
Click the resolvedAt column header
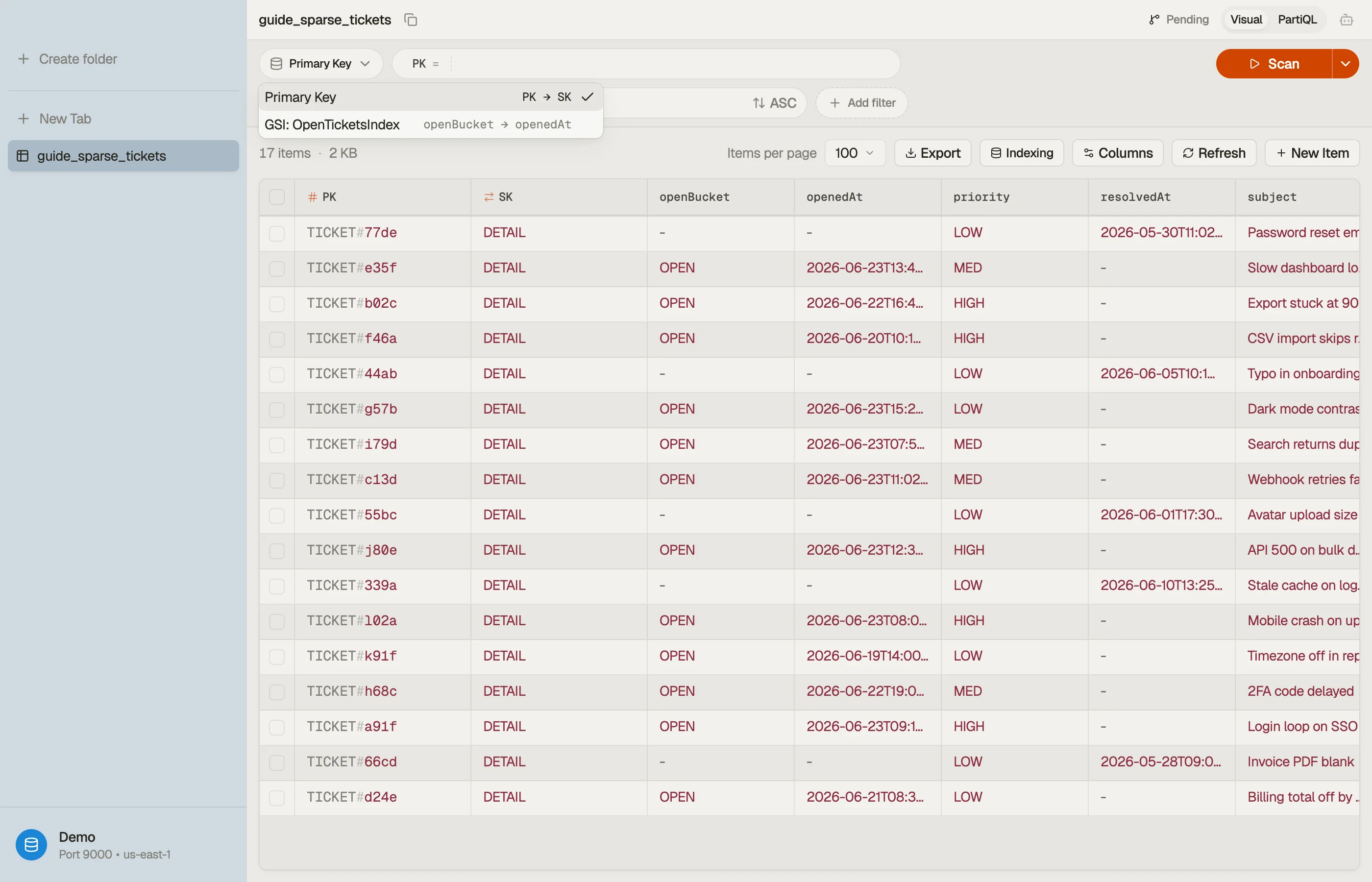point(1162,197)
